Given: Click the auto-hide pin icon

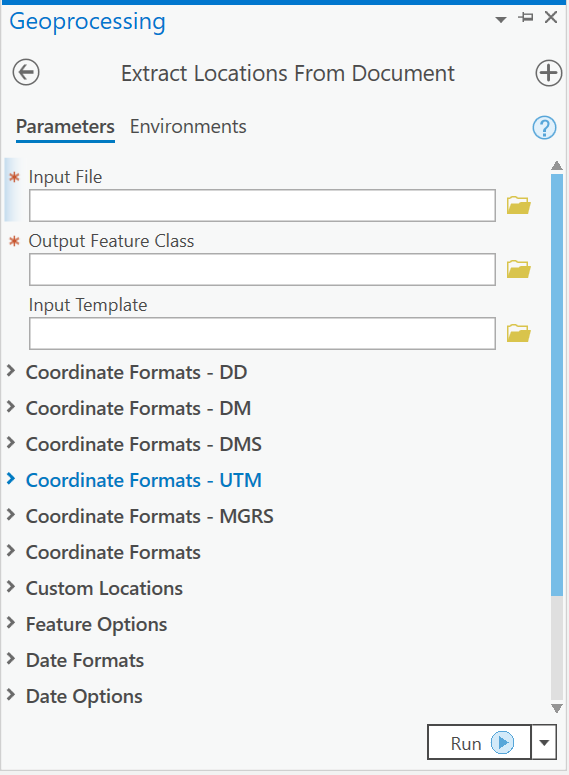Looking at the screenshot, I should coord(526,18).
